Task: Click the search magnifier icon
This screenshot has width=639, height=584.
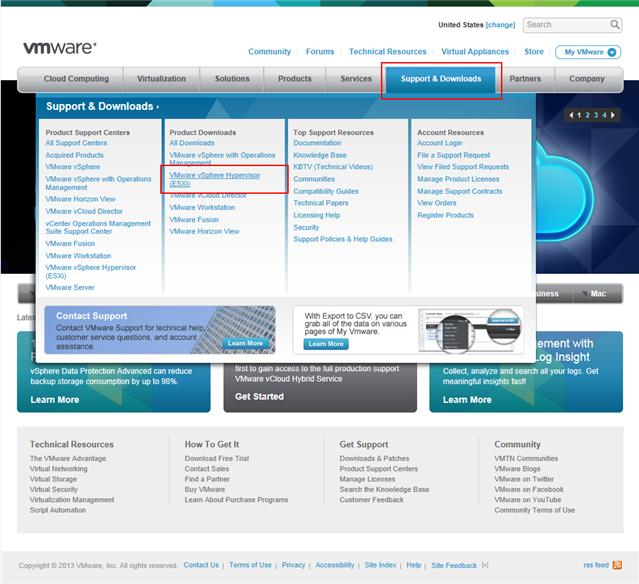Action: (615, 25)
